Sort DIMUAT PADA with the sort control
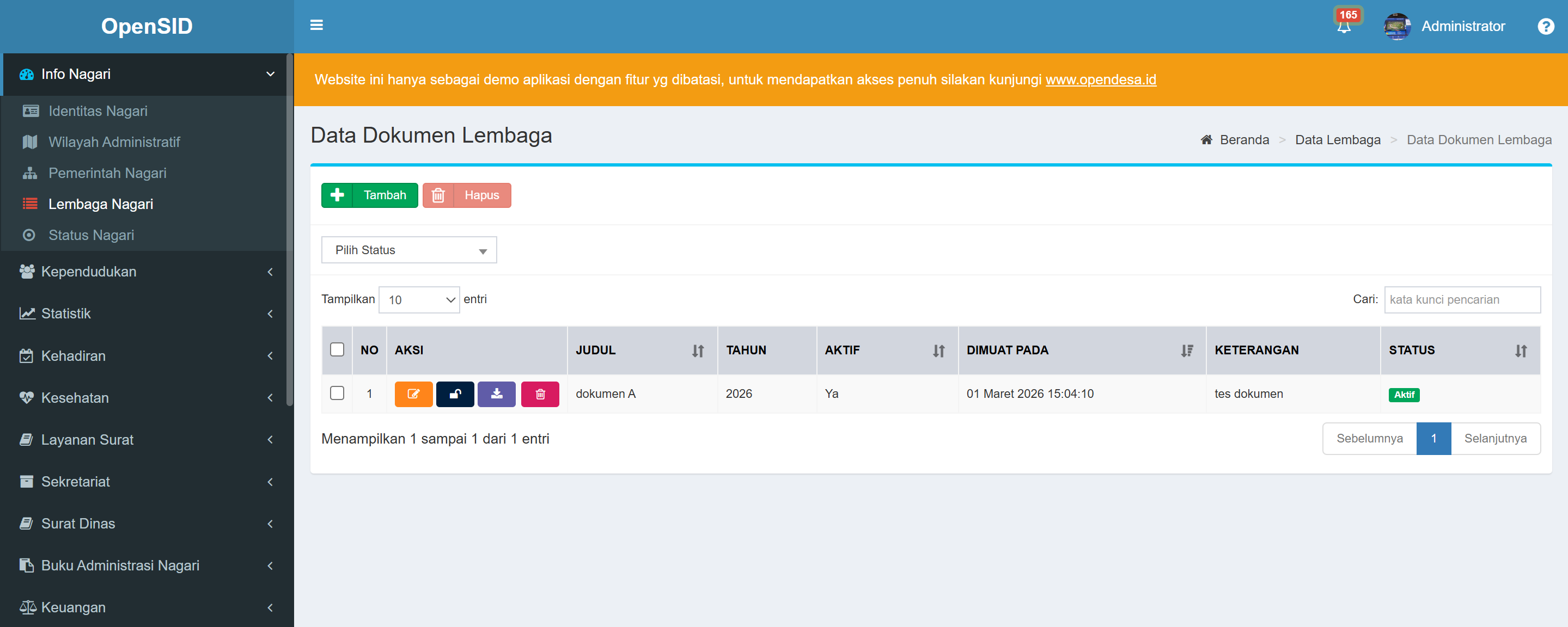This screenshot has height=627, width=1568. [1186, 351]
